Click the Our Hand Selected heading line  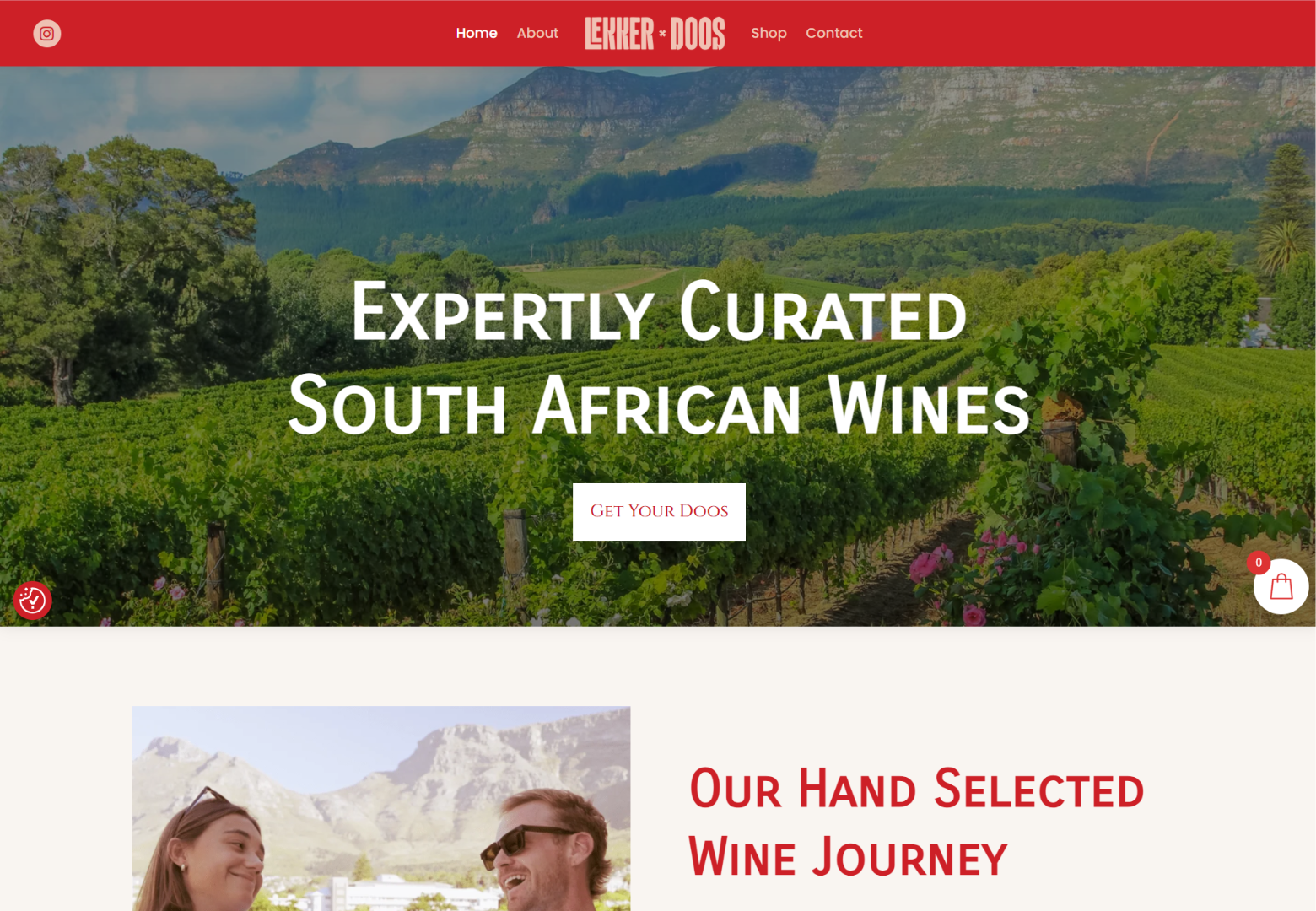tap(916, 788)
